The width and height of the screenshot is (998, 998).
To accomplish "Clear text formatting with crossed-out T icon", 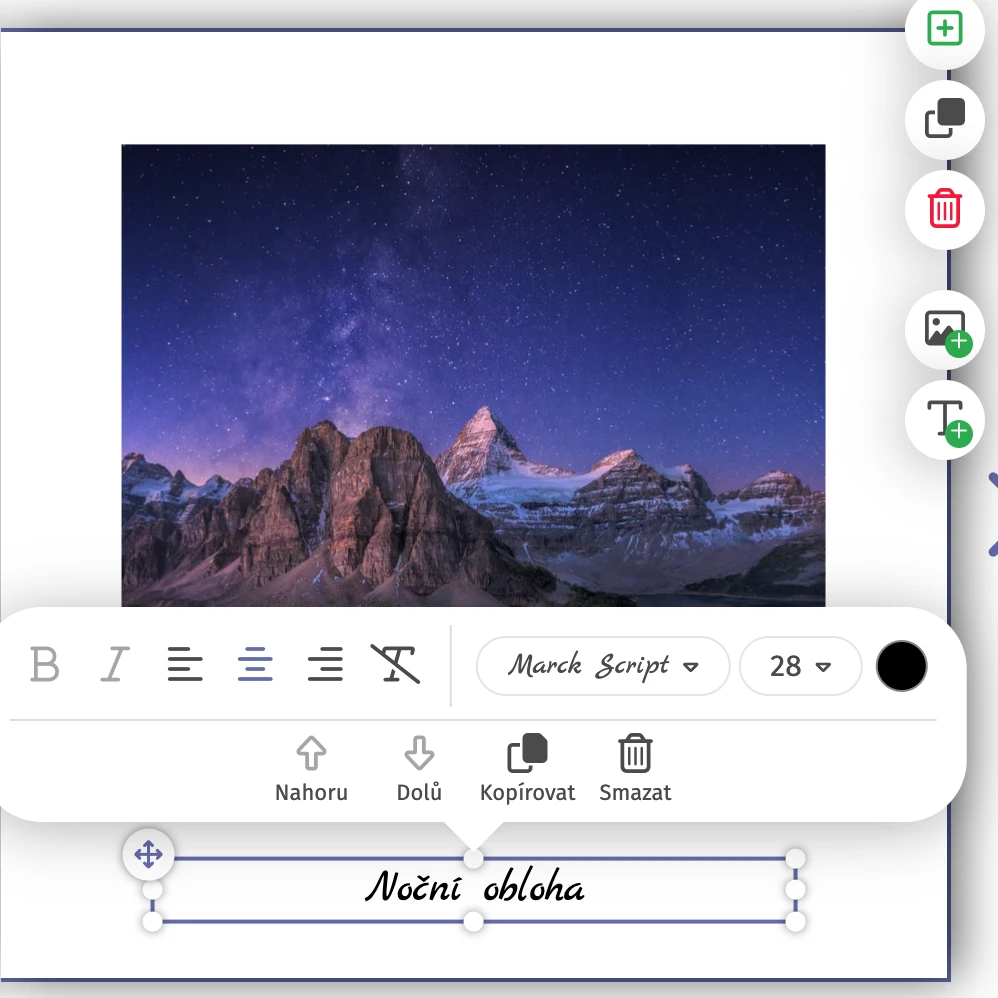I will pyautogui.click(x=395, y=664).
